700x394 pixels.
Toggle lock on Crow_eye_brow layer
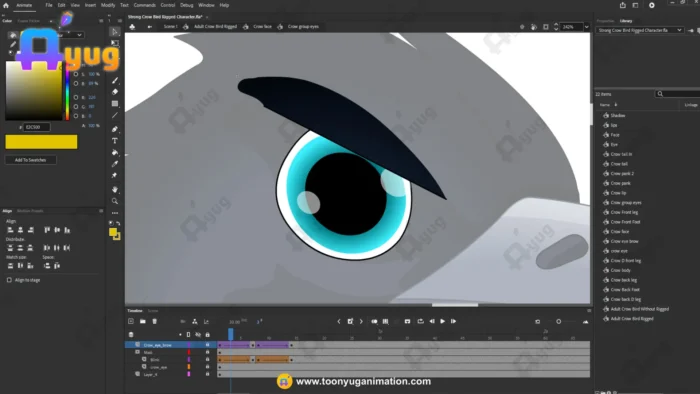(x=207, y=345)
